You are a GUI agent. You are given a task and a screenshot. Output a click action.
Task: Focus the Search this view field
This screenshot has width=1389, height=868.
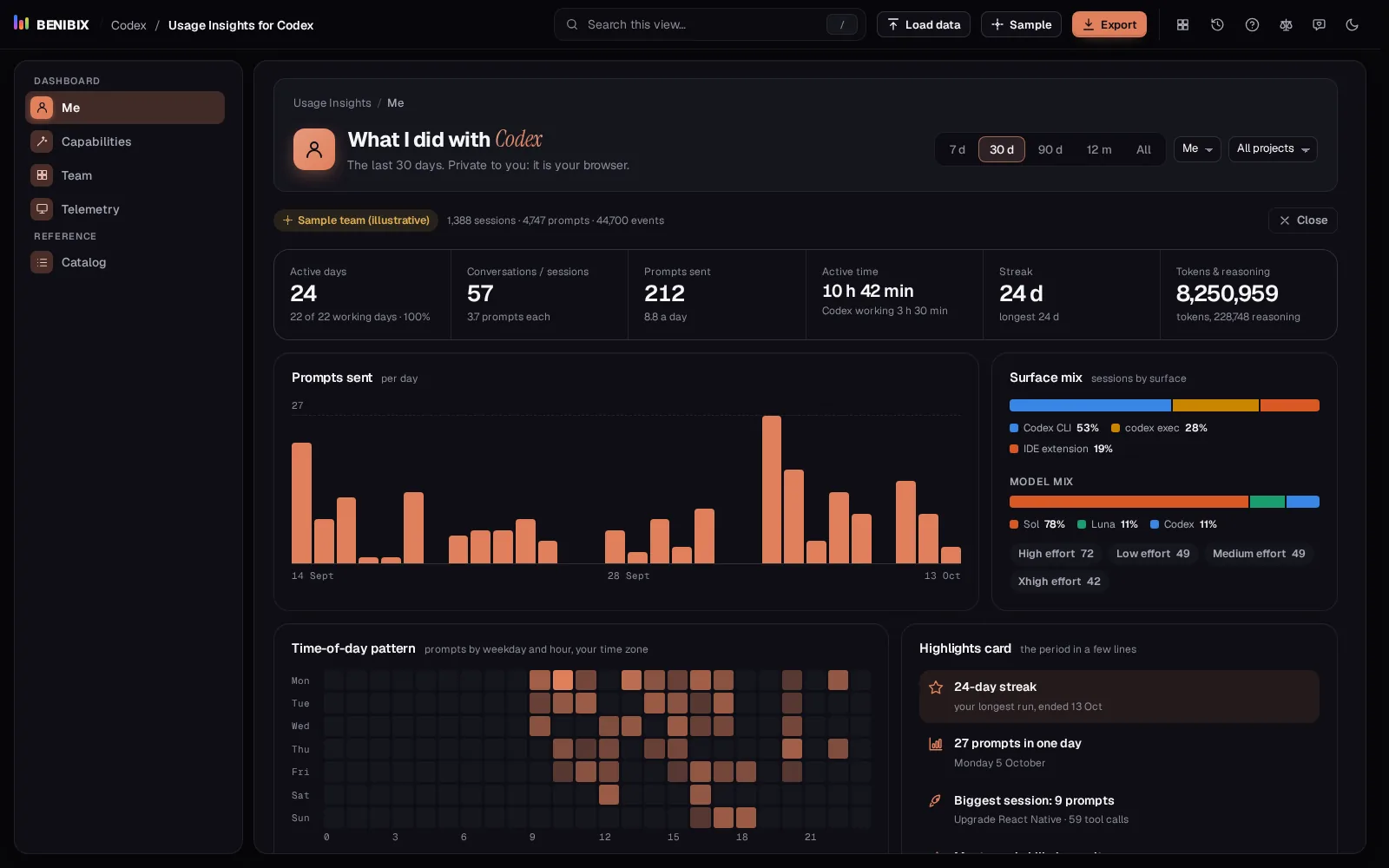coord(710,24)
